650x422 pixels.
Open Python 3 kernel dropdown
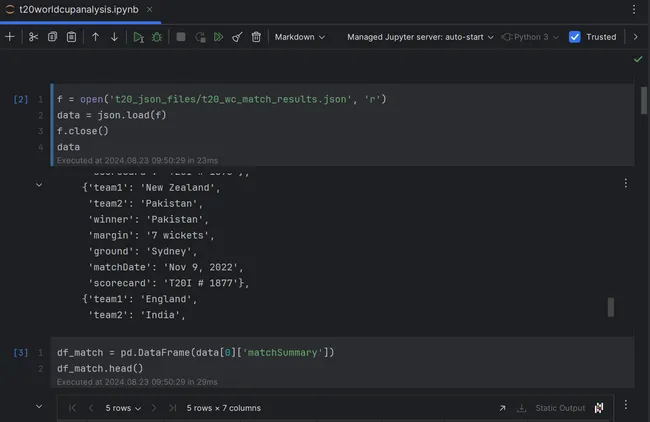[x=530, y=37]
